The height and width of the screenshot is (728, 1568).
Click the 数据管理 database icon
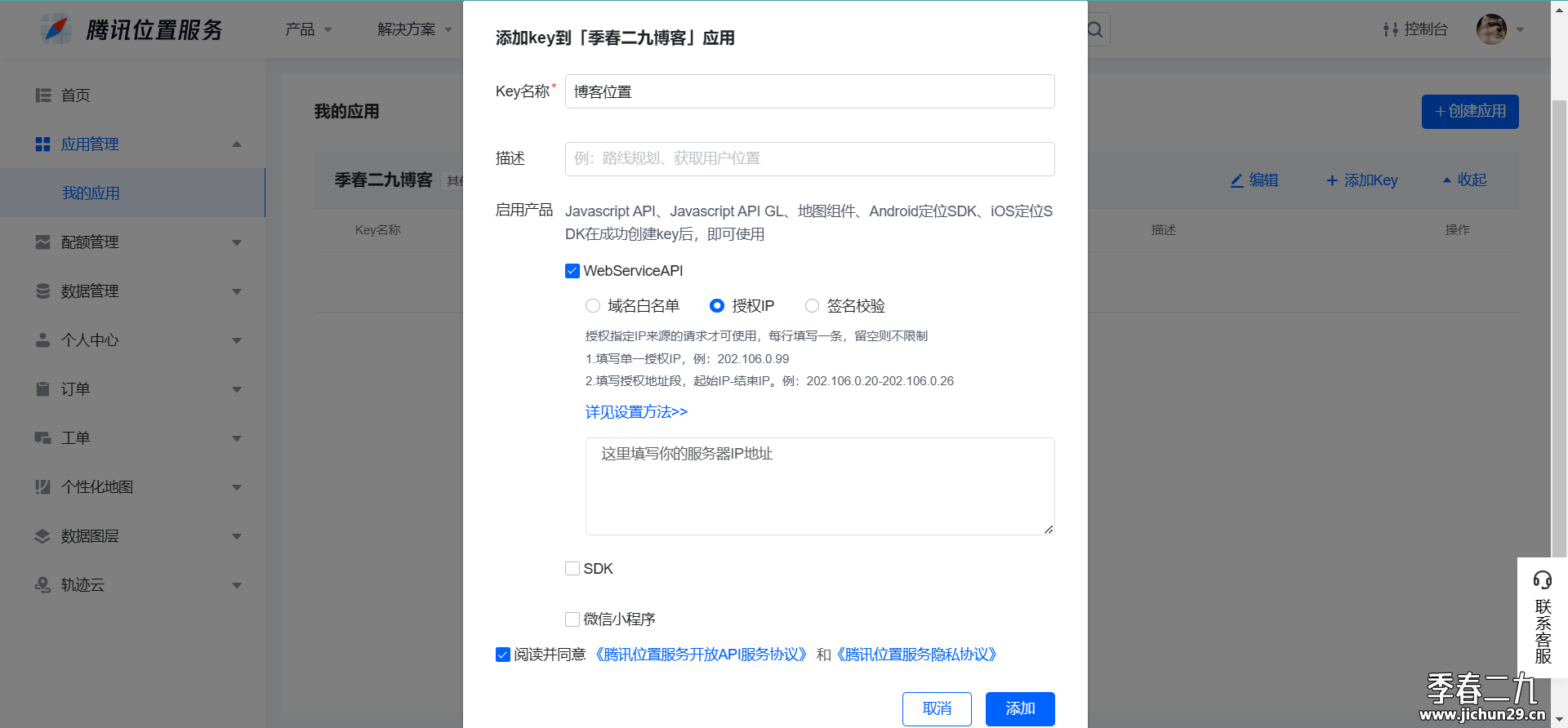tap(43, 291)
